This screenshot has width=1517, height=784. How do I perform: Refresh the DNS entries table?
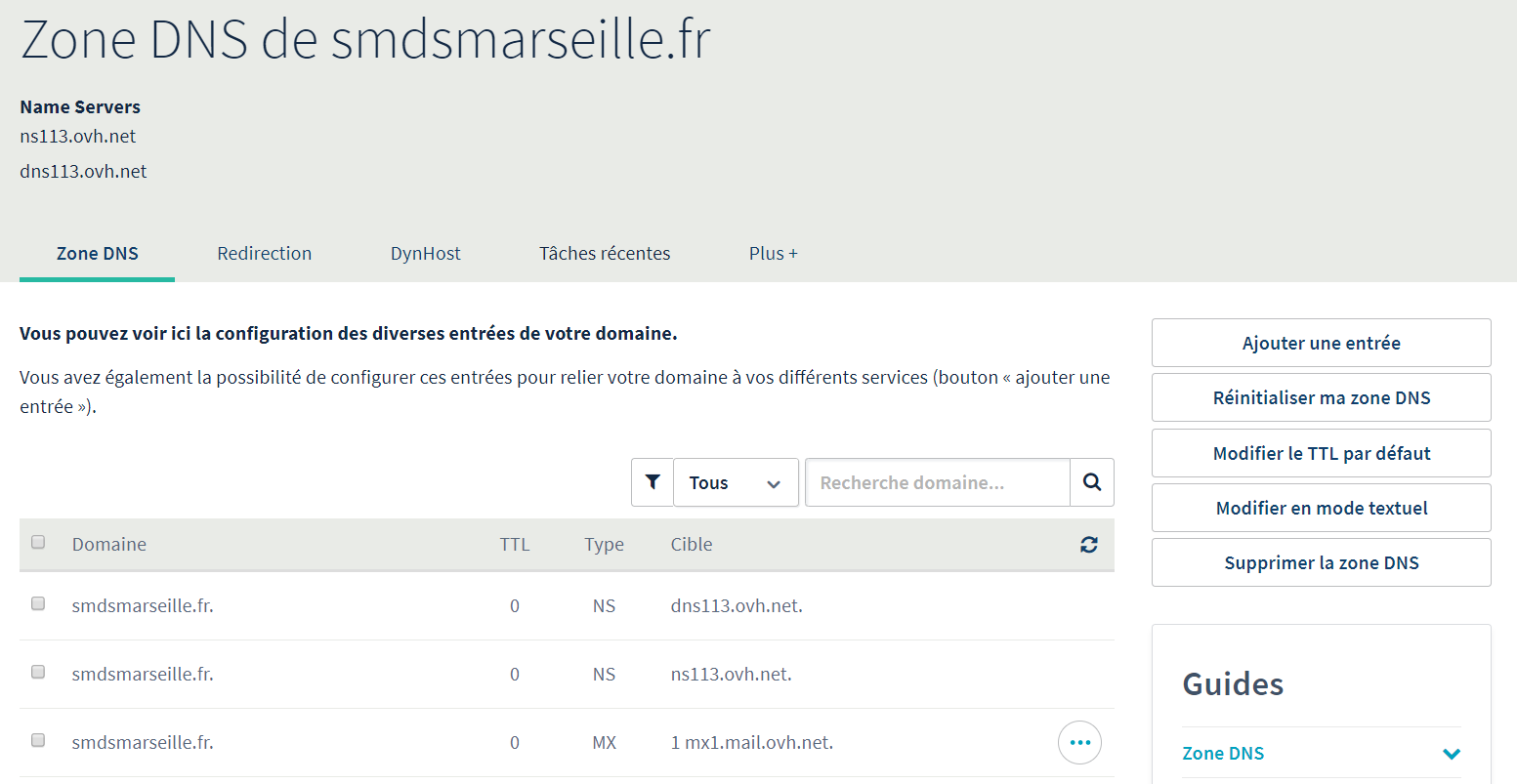point(1089,545)
